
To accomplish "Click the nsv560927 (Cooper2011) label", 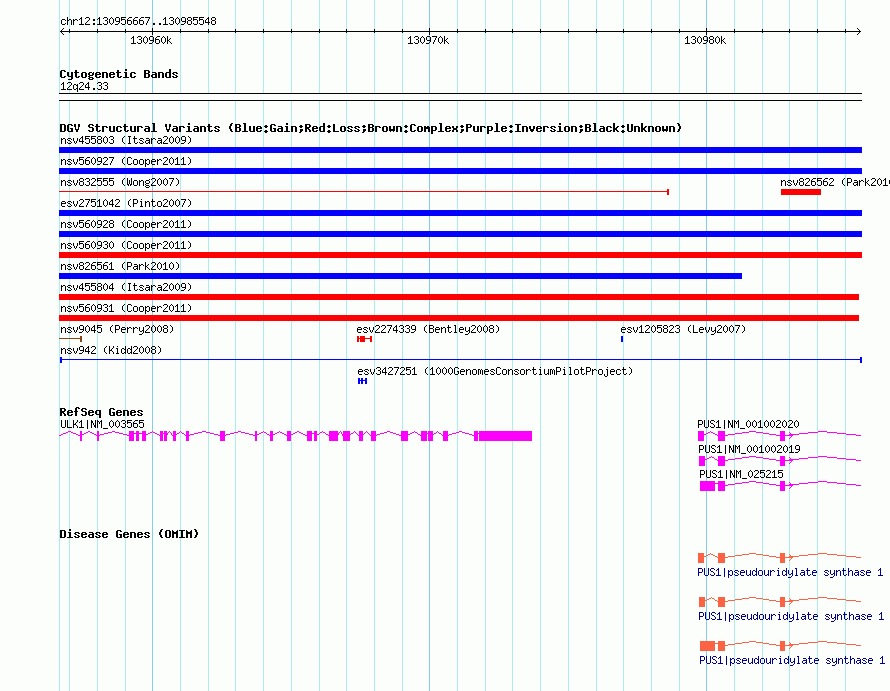I will pyautogui.click(x=126, y=161).
